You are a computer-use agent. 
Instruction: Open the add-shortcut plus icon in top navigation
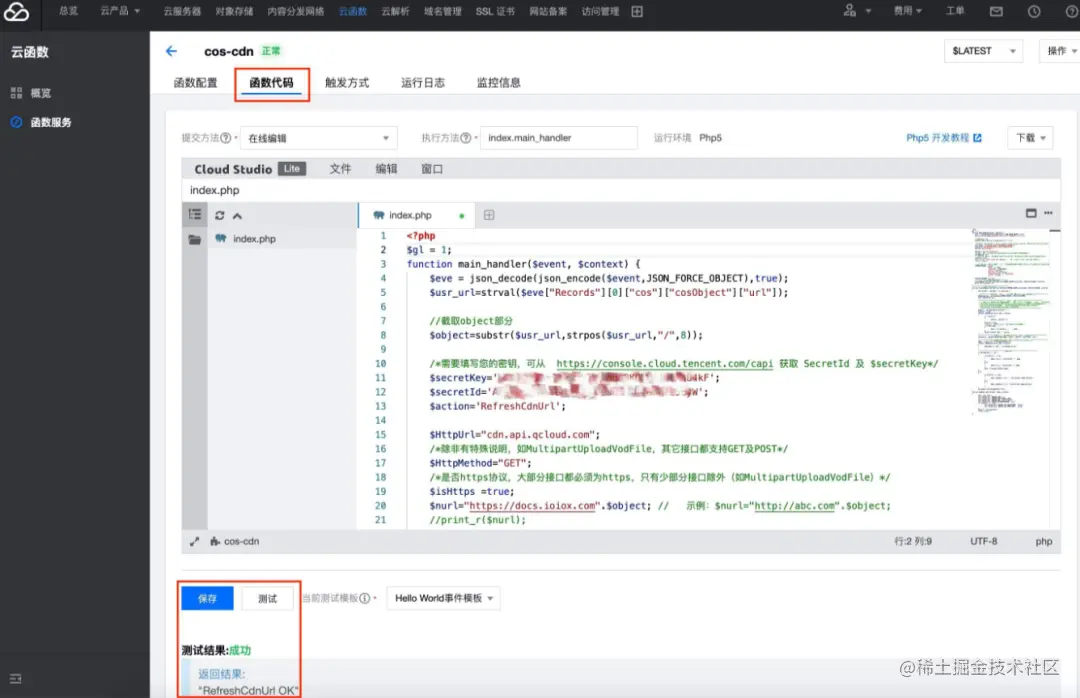[637, 11]
